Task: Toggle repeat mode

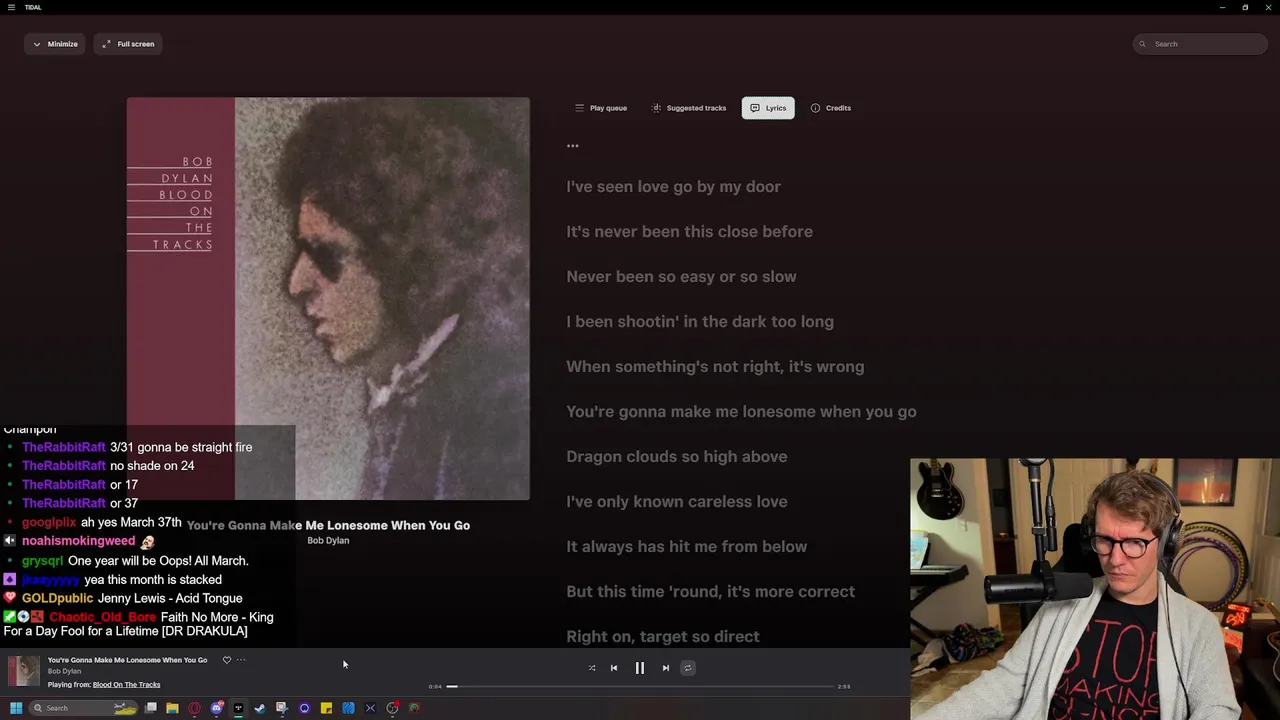Action: click(688, 668)
